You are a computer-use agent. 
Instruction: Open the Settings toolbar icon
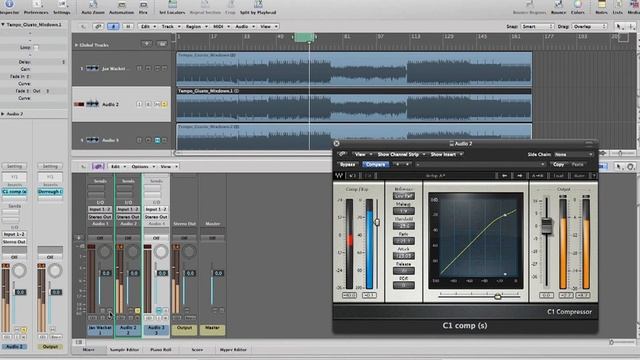(62, 7)
